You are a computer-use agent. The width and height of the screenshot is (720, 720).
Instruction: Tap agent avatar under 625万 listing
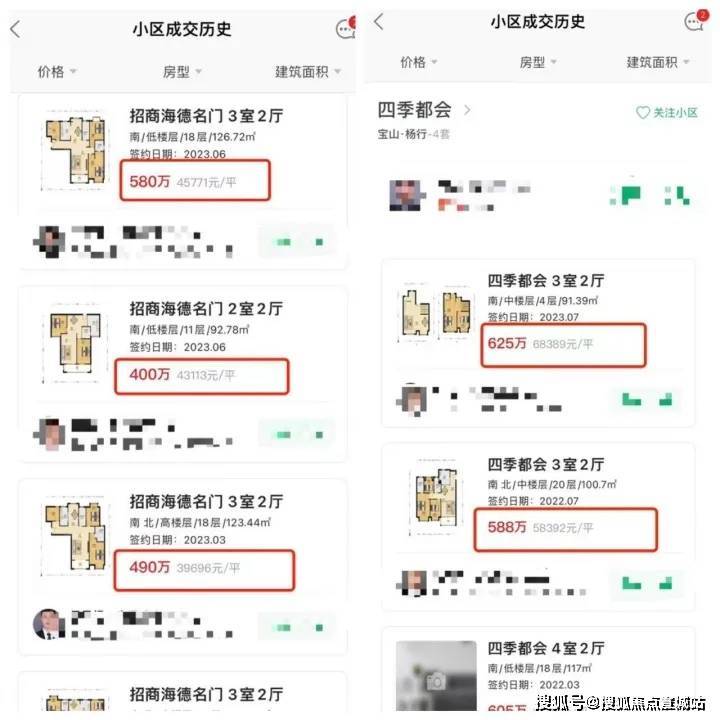pyautogui.click(x=411, y=399)
